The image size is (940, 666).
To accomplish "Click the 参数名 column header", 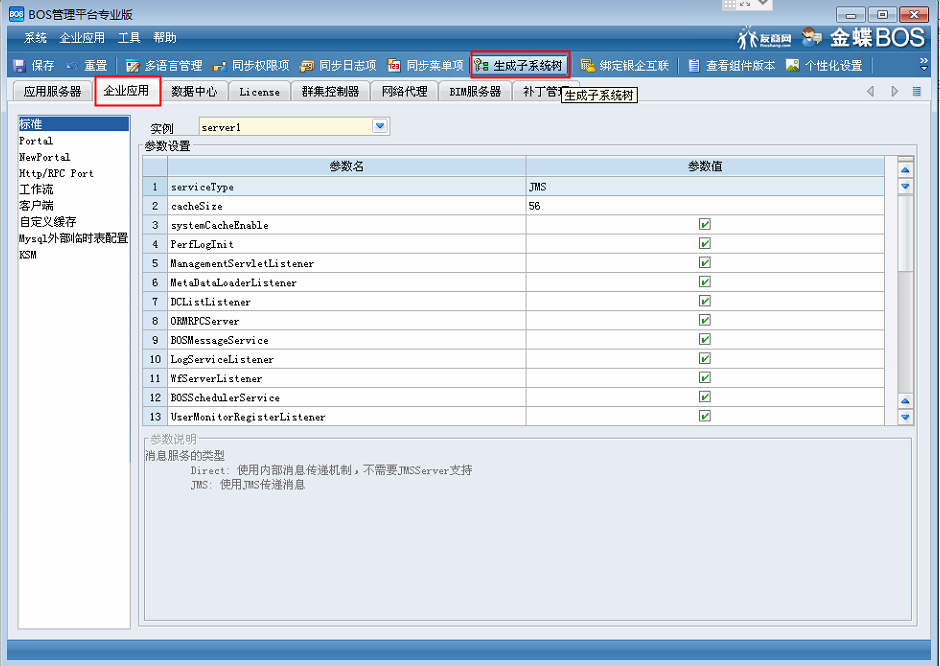I will point(347,166).
